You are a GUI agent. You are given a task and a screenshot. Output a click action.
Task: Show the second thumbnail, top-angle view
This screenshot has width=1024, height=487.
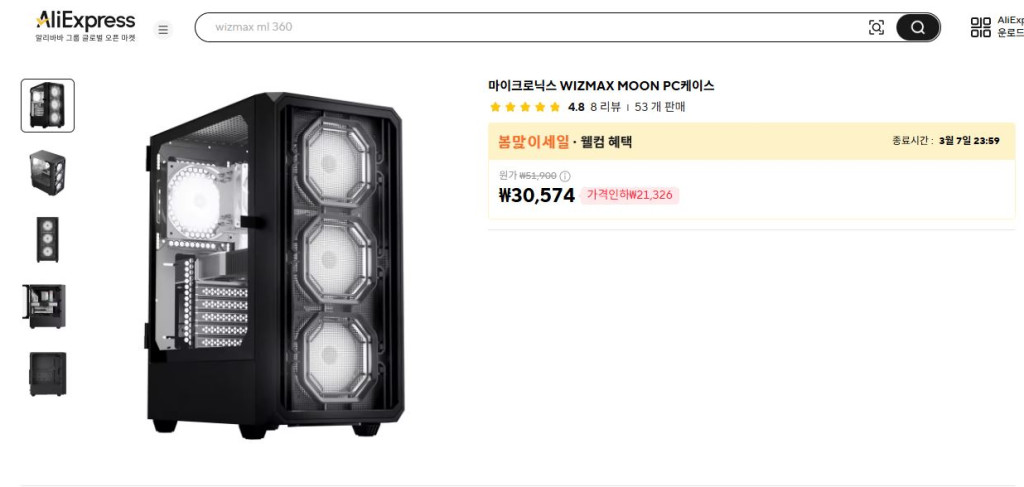(x=48, y=172)
